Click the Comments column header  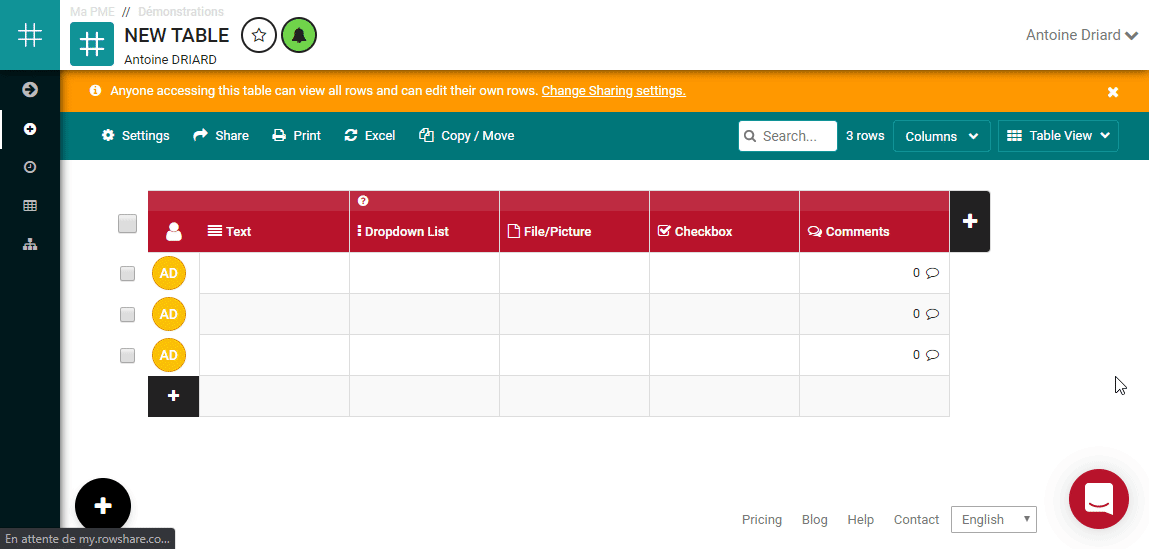[x=875, y=231]
